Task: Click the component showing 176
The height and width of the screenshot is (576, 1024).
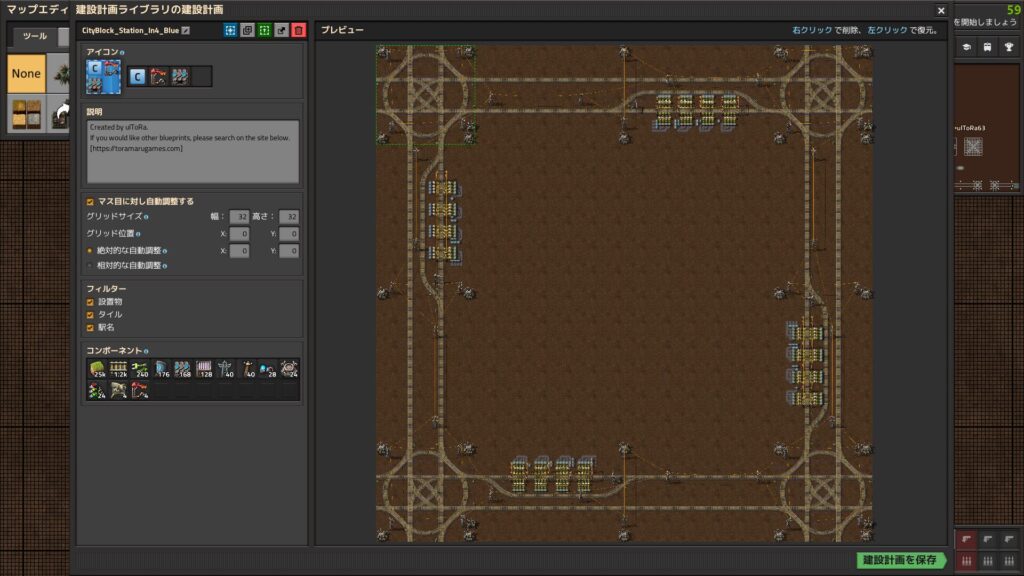Action: (161, 369)
